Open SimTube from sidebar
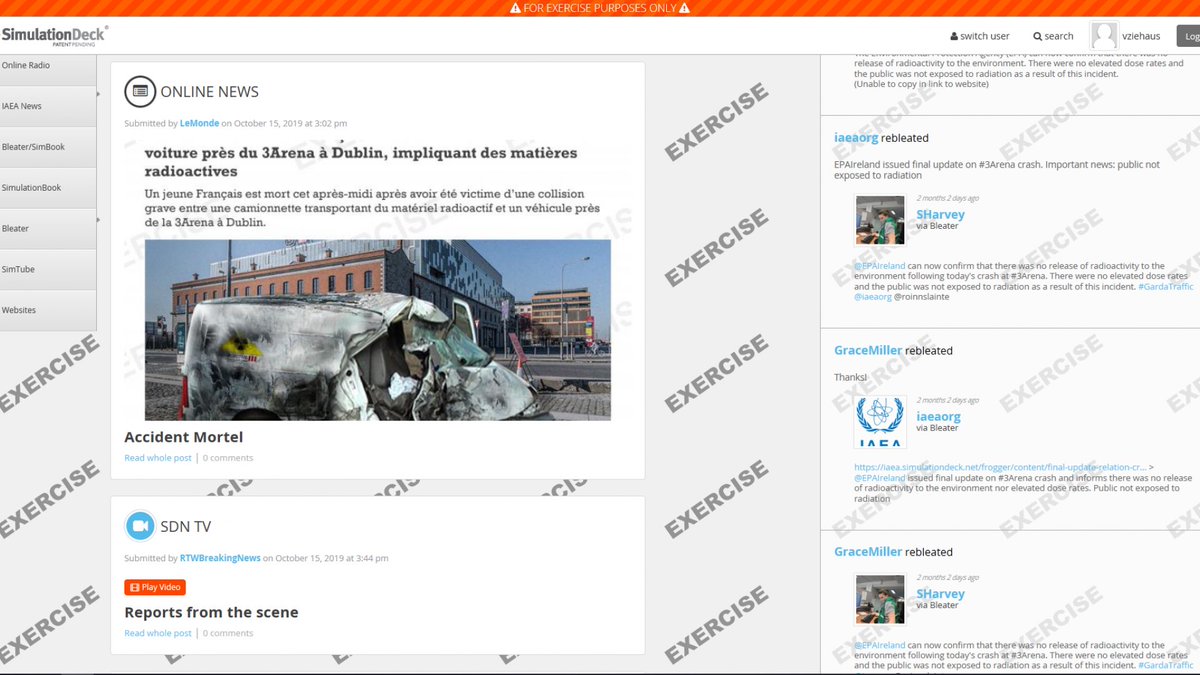This screenshot has height=675, width=1200. 48,270
